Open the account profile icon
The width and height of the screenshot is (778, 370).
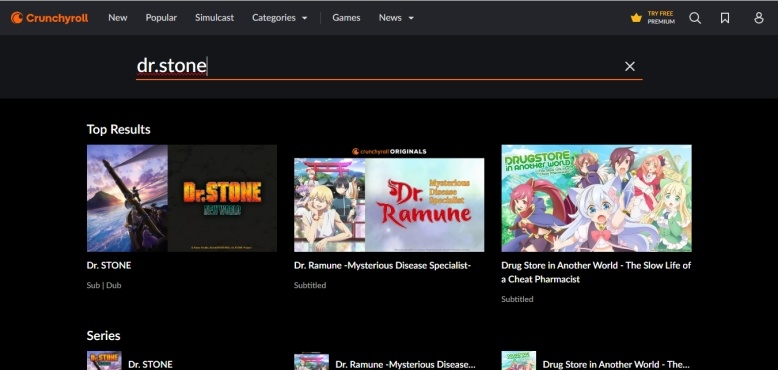point(759,18)
